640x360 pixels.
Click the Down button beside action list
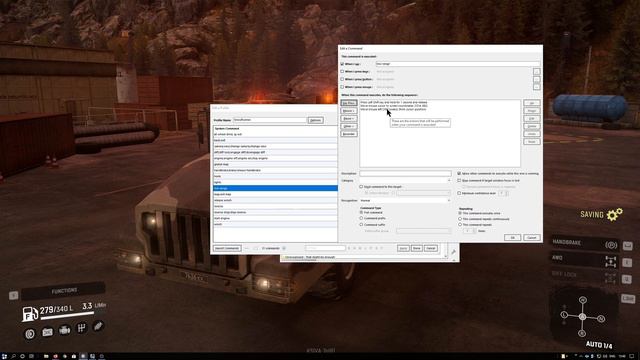pyautogui.click(x=531, y=111)
